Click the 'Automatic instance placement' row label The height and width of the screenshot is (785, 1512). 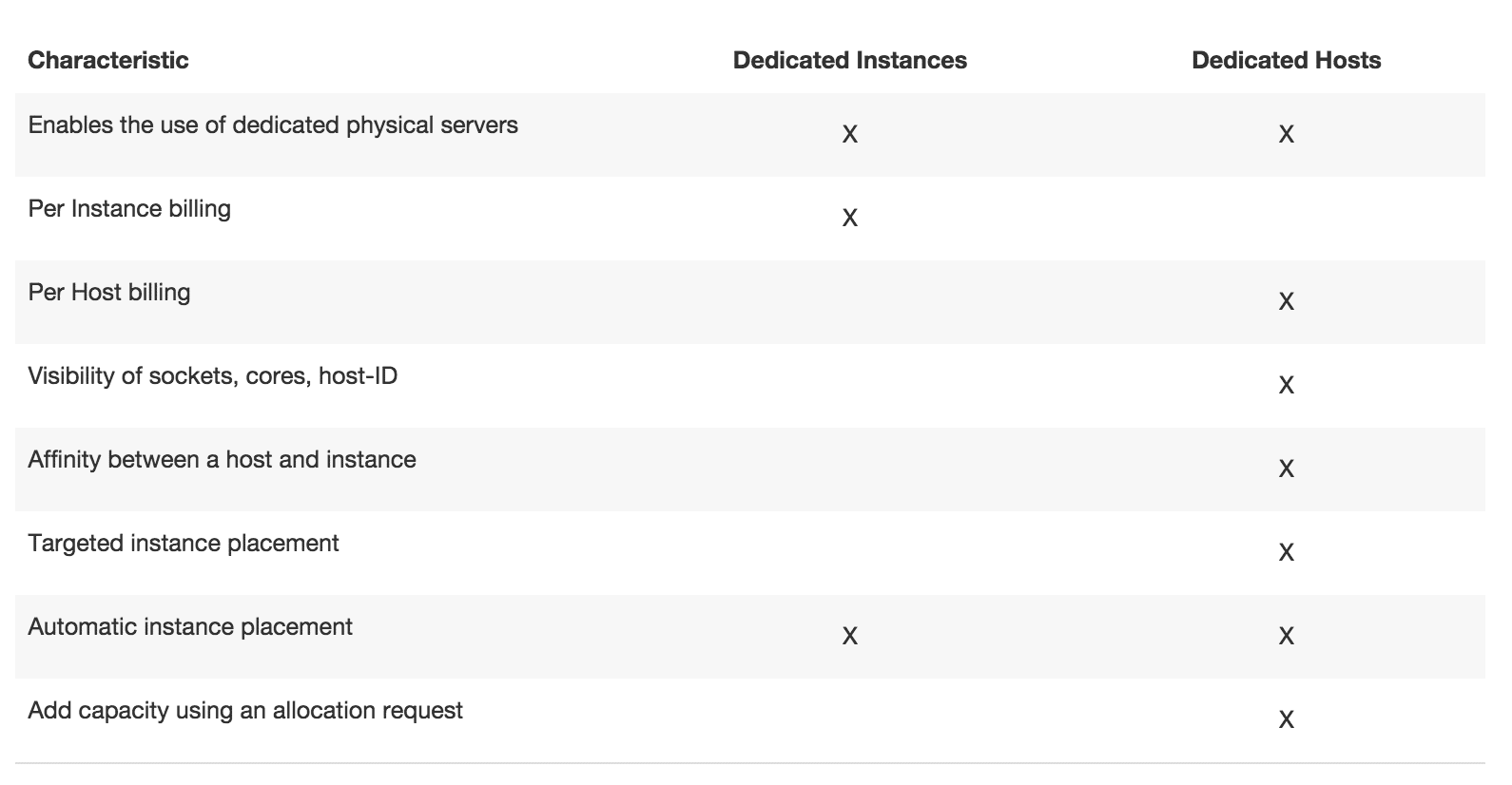click(x=190, y=626)
